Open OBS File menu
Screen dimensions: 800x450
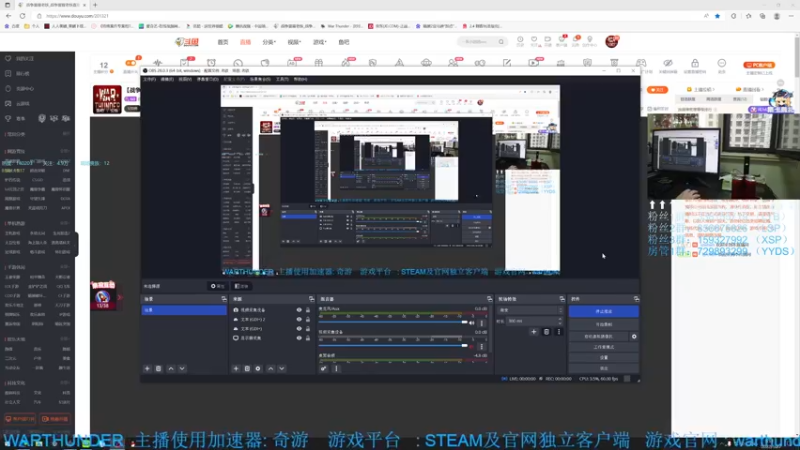pos(149,80)
